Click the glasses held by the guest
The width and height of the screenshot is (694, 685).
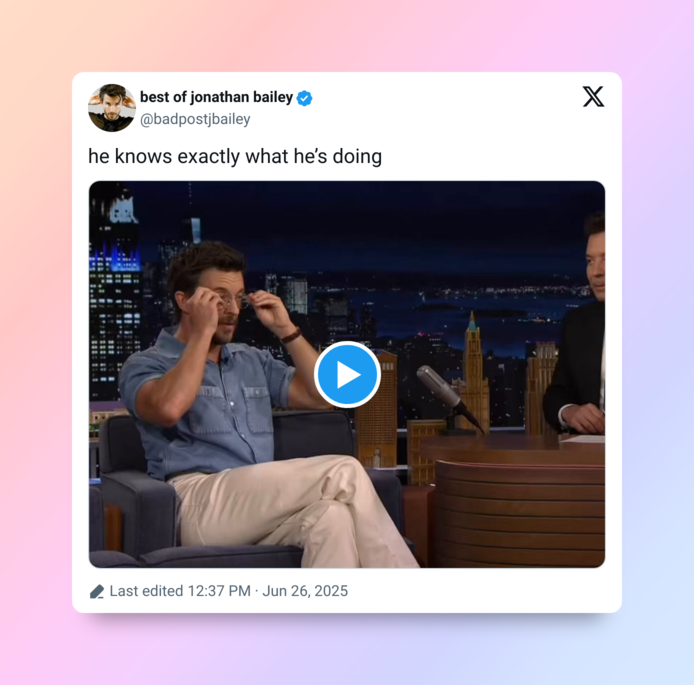pyautogui.click(x=234, y=300)
